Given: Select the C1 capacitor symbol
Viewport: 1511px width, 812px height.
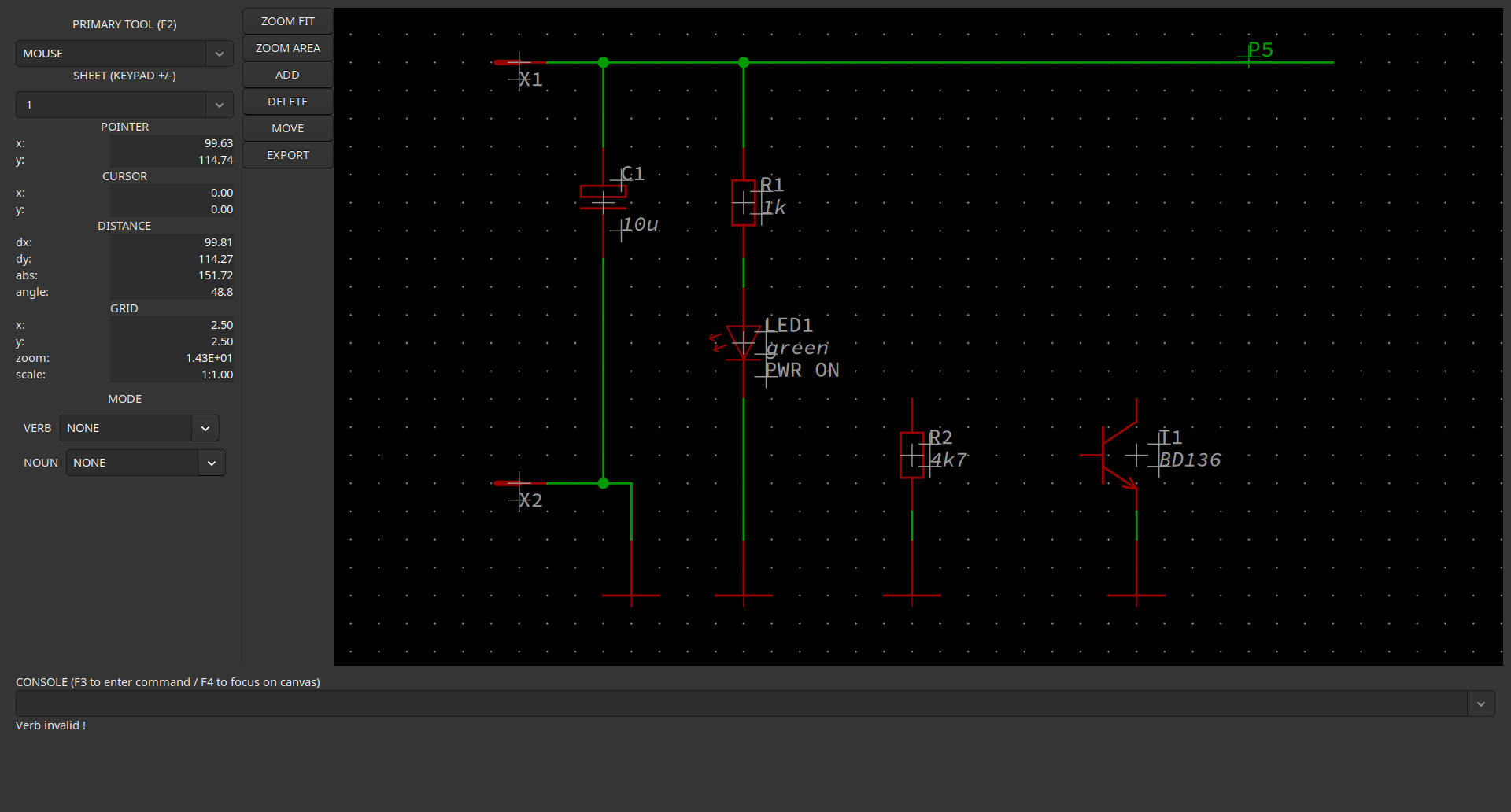Looking at the screenshot, I should coord(603,197).
